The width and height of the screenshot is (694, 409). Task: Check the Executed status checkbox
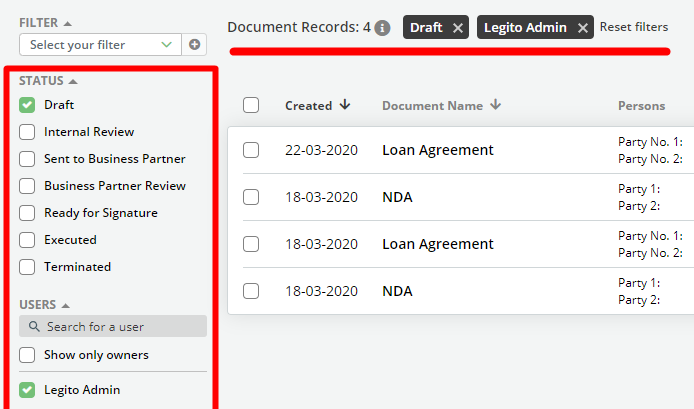[27, 240]
